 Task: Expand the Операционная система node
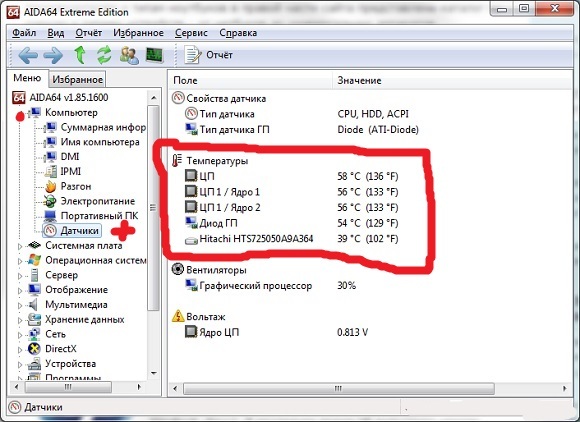click(x=20, y=260)
